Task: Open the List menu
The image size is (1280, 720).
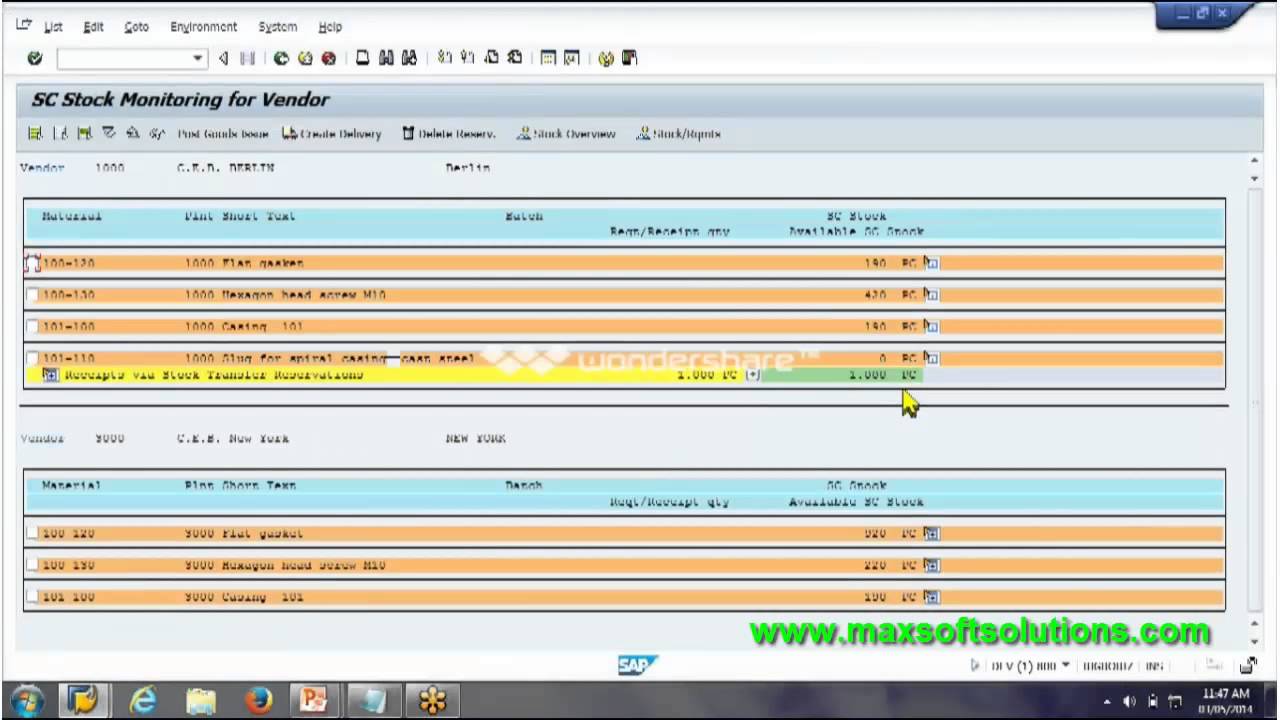Action: click(53, 27)
